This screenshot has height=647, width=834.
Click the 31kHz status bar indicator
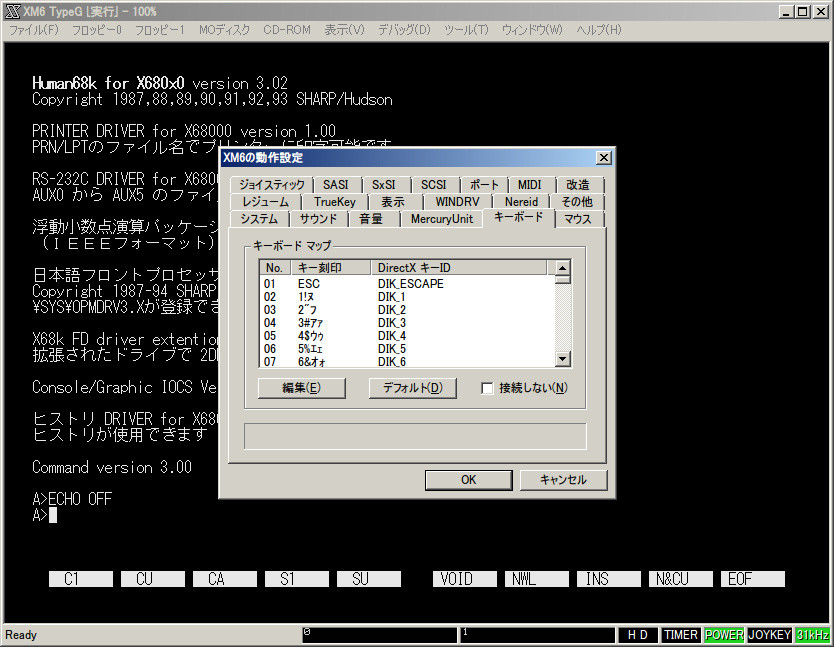click(x=812, y=635)
